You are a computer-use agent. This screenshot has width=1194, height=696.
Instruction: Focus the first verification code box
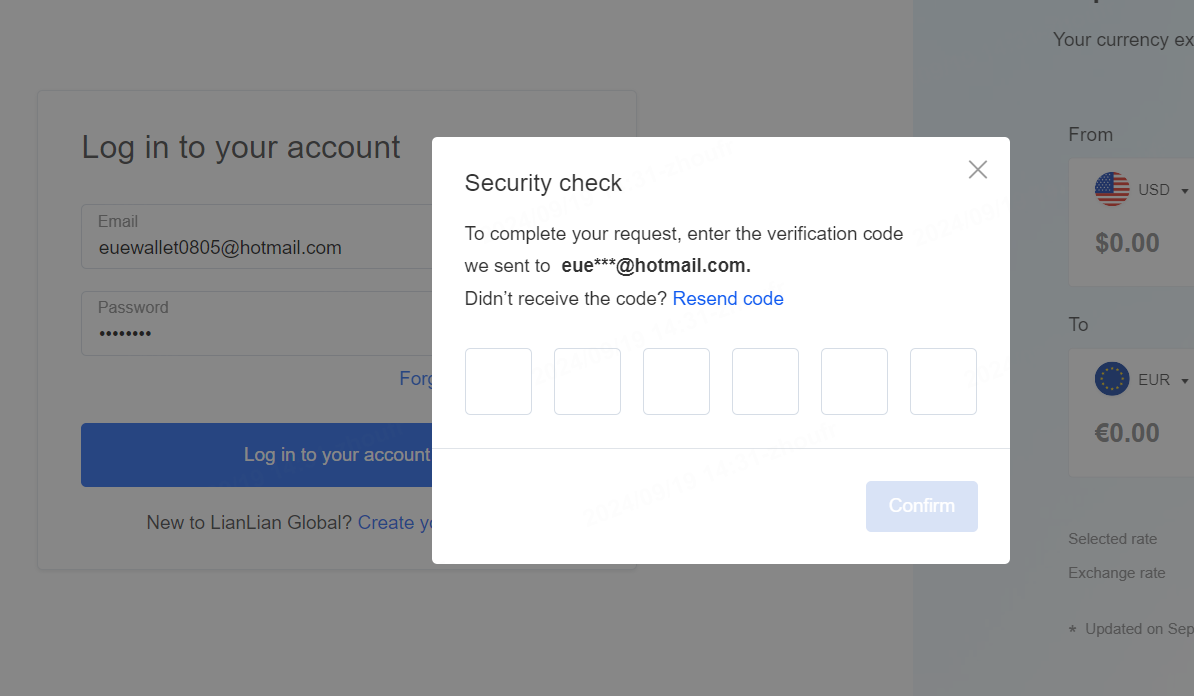point(498,382)
